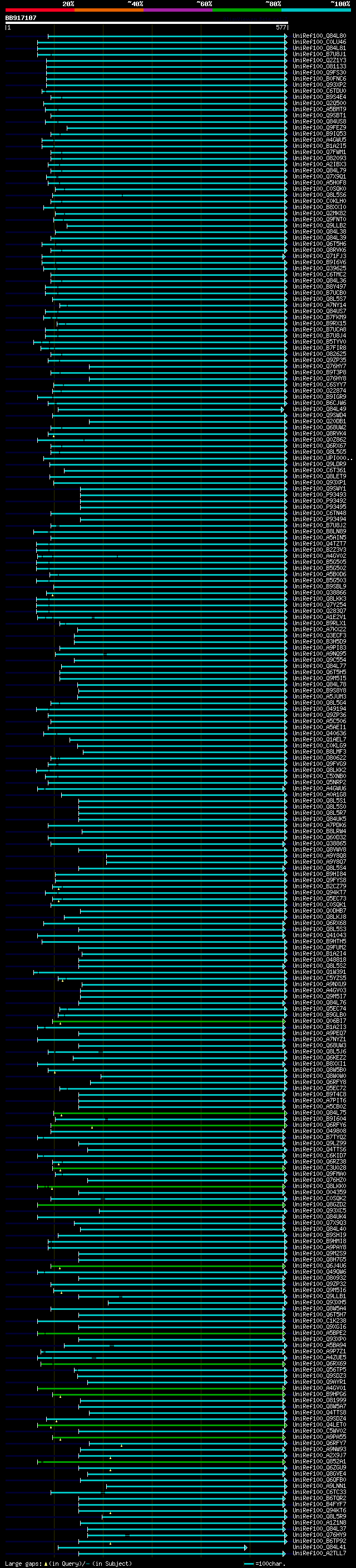Image resolution: width=356 pixels, height=1568 pixels.
Task: Open hit UniRef100_B0FNC6
Action: pos(319,78)
